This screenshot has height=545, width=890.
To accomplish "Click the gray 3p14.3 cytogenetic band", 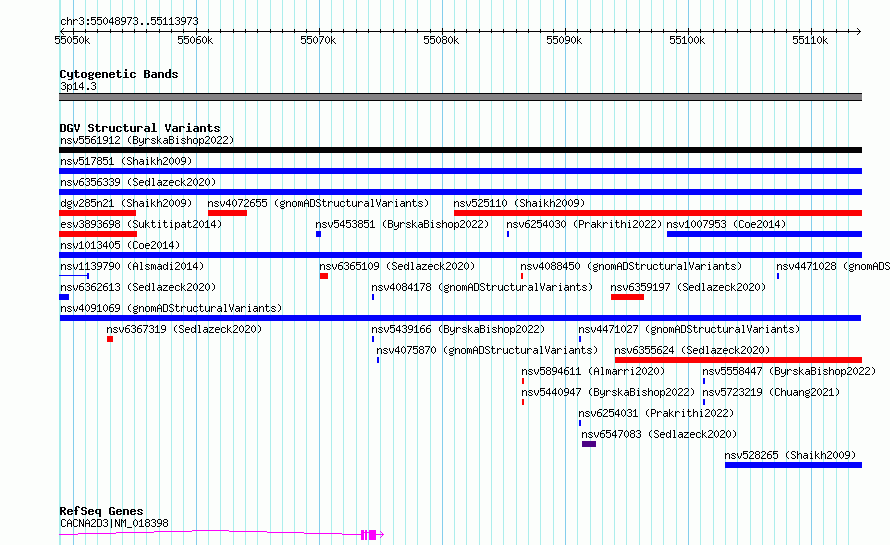I will coord(460,97).
